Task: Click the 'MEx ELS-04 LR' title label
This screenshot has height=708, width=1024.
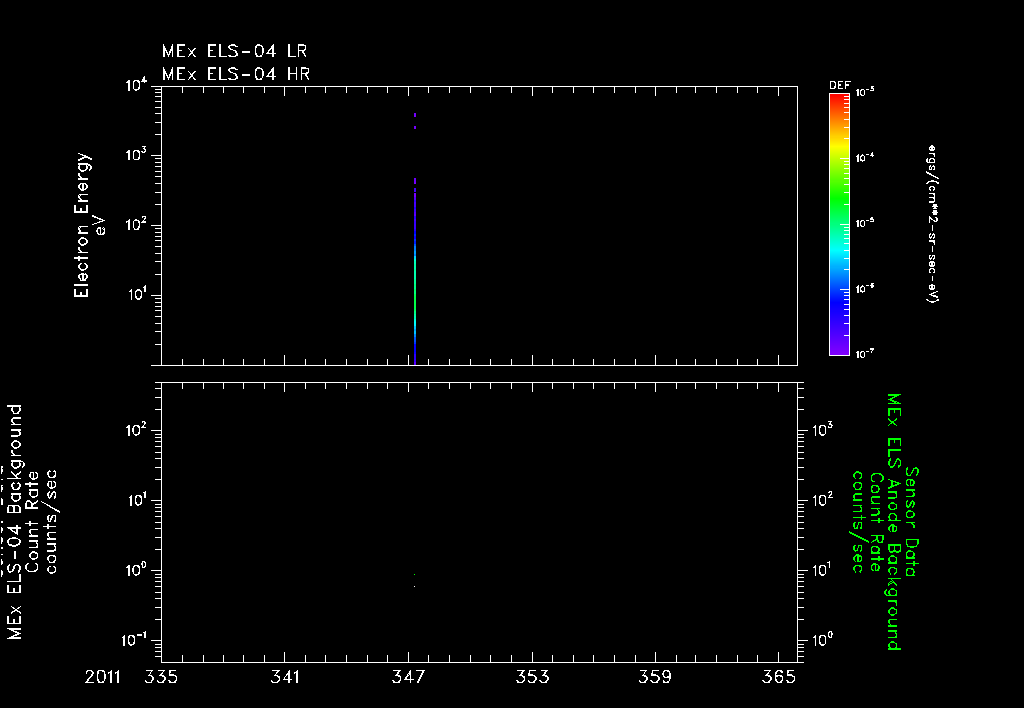Action: tap(234, 51)
